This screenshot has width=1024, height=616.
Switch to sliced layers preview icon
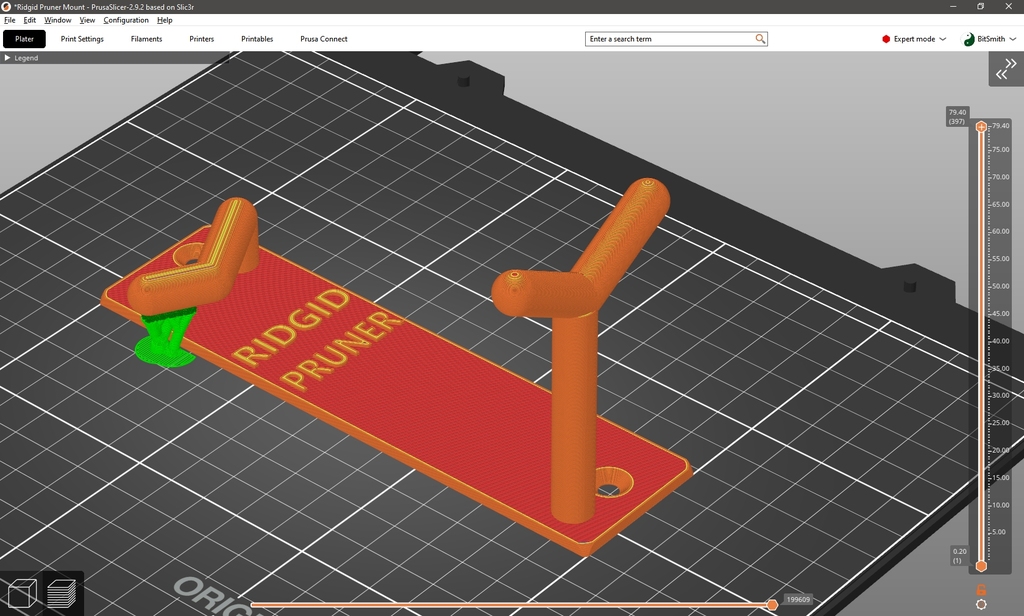point(62,594)
